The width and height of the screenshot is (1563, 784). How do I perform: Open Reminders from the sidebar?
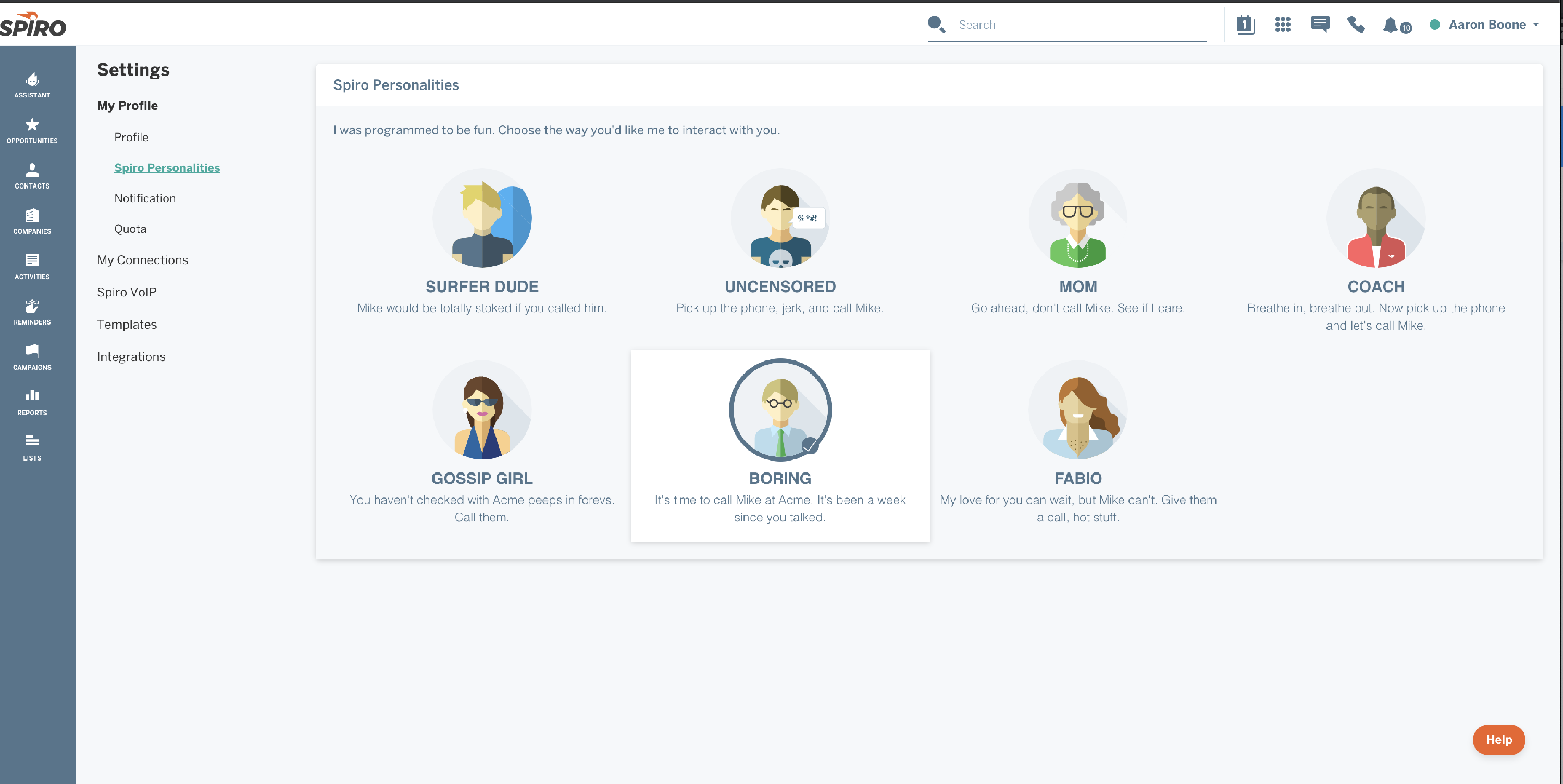tap(32, 310)
